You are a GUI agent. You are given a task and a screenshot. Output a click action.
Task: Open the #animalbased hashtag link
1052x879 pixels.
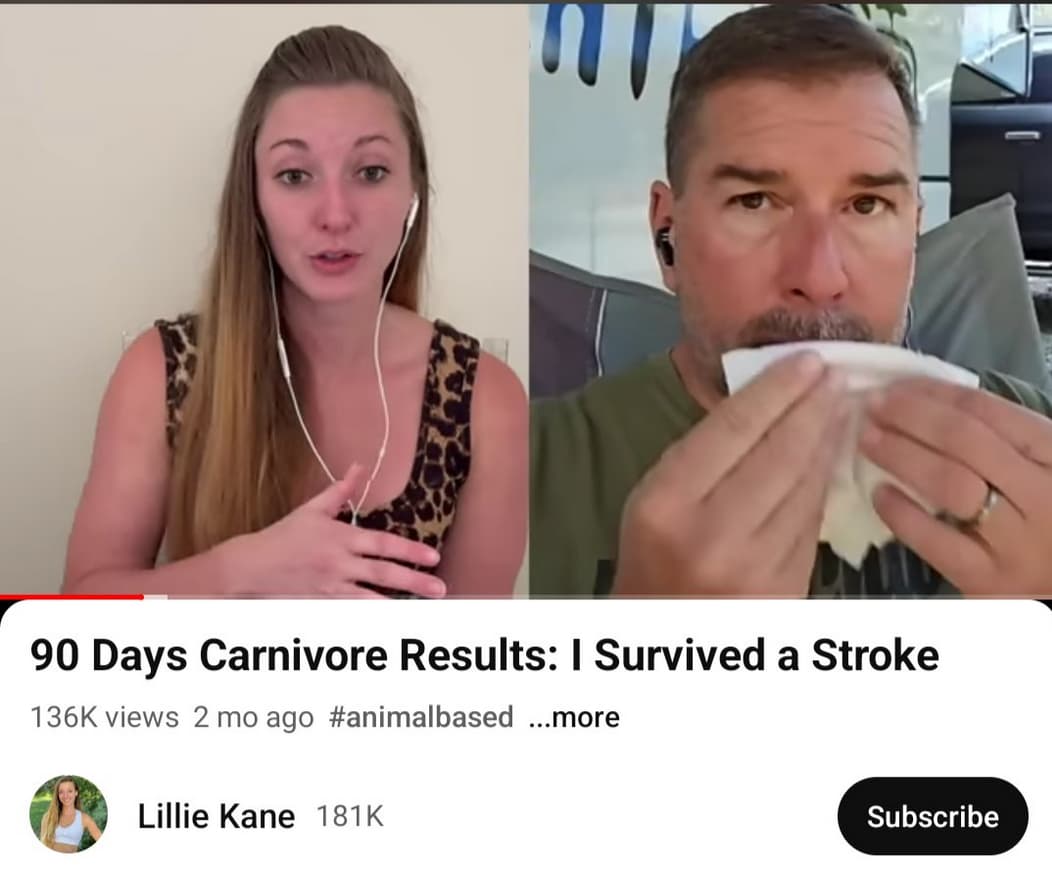tap(421, 717)
